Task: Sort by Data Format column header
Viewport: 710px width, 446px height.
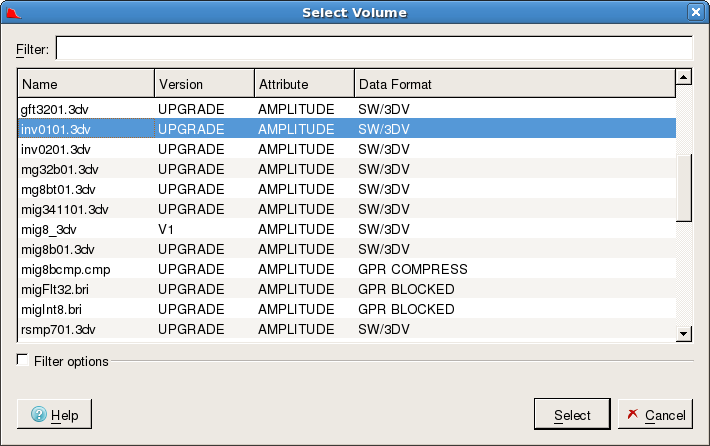Action: (x=515, y=84)
